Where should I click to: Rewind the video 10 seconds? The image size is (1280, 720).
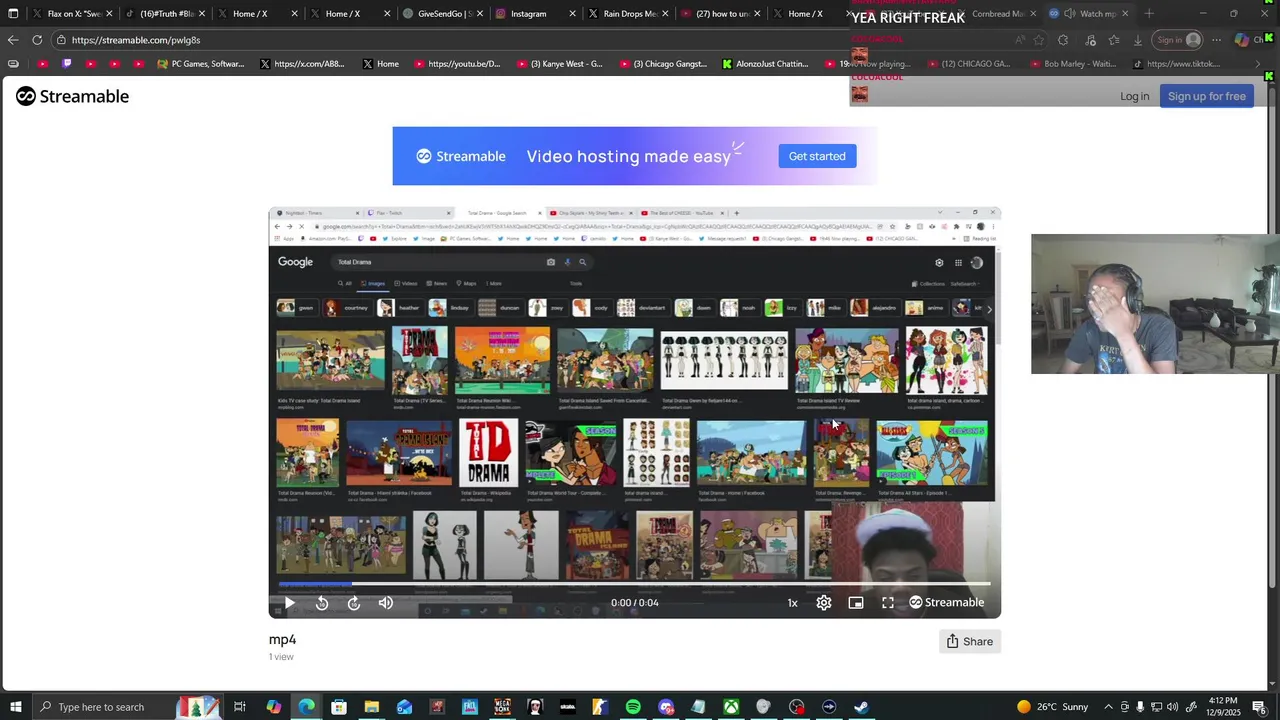322,603
